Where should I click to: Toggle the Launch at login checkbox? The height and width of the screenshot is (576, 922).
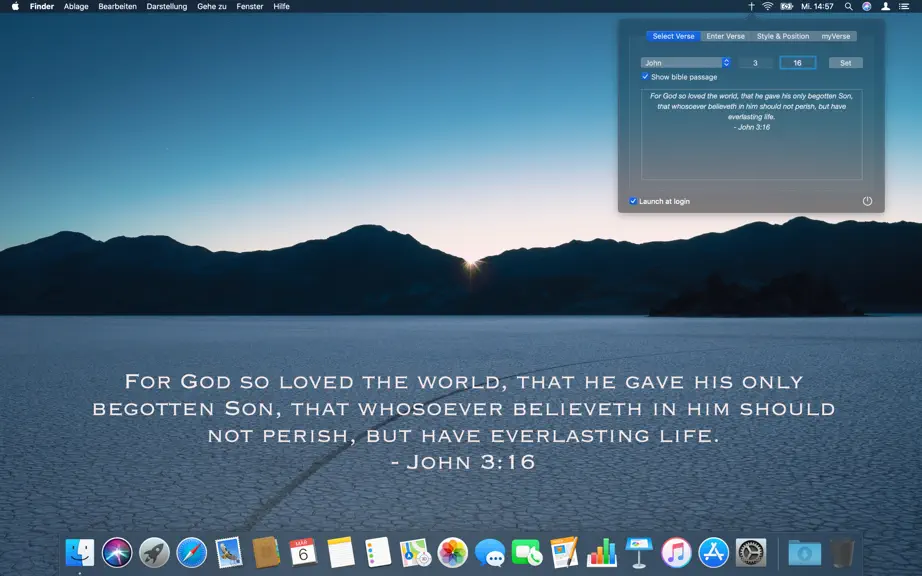(x=633, y=201)
